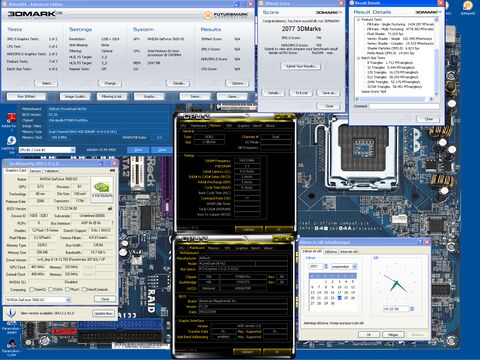Click the blue info icon in the GPU-Z update bar
Image resolution: width=480 pixels, height=360 pixels.
pos(11,313)
